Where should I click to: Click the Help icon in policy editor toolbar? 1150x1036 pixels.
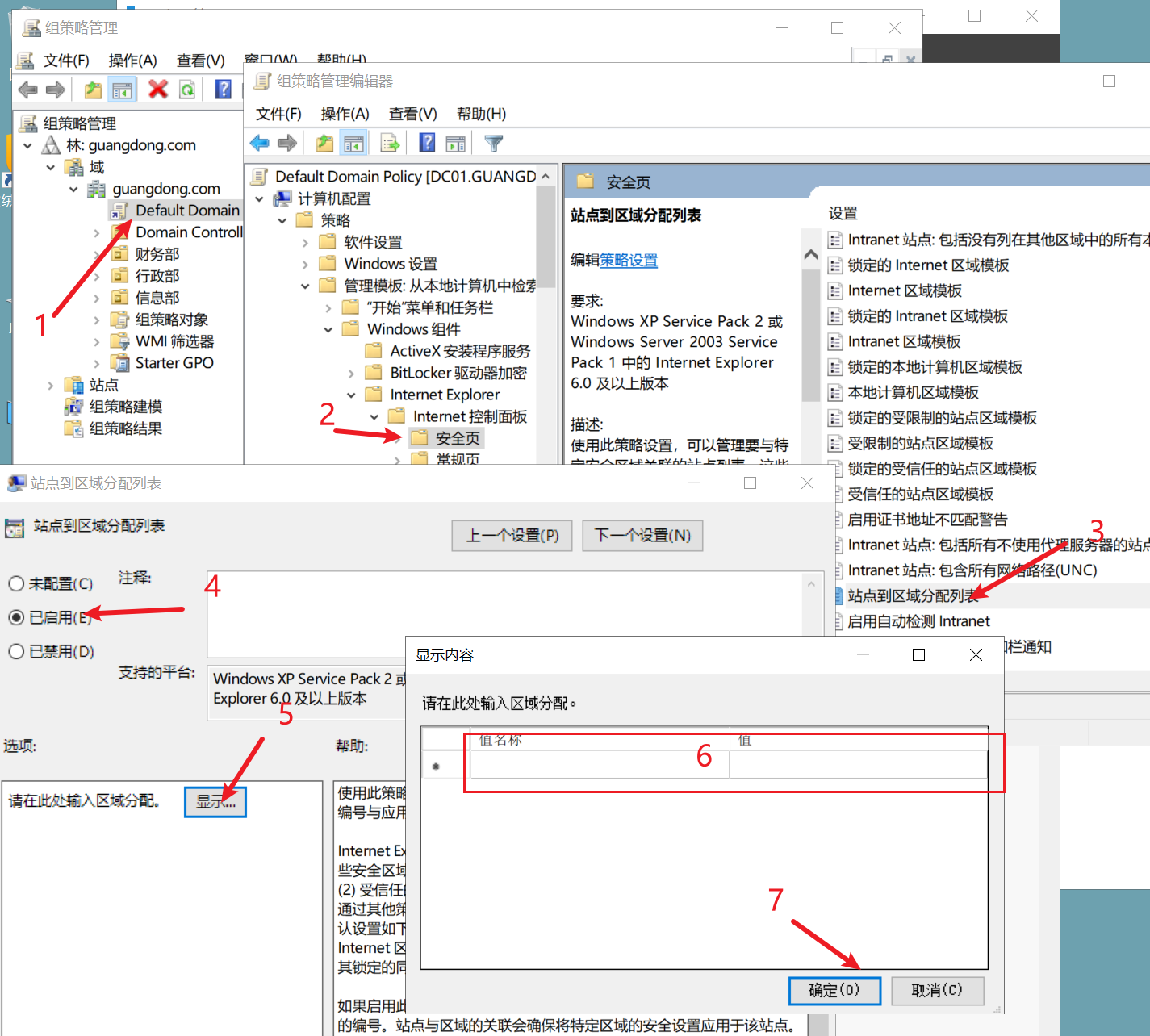coord(427,144)
